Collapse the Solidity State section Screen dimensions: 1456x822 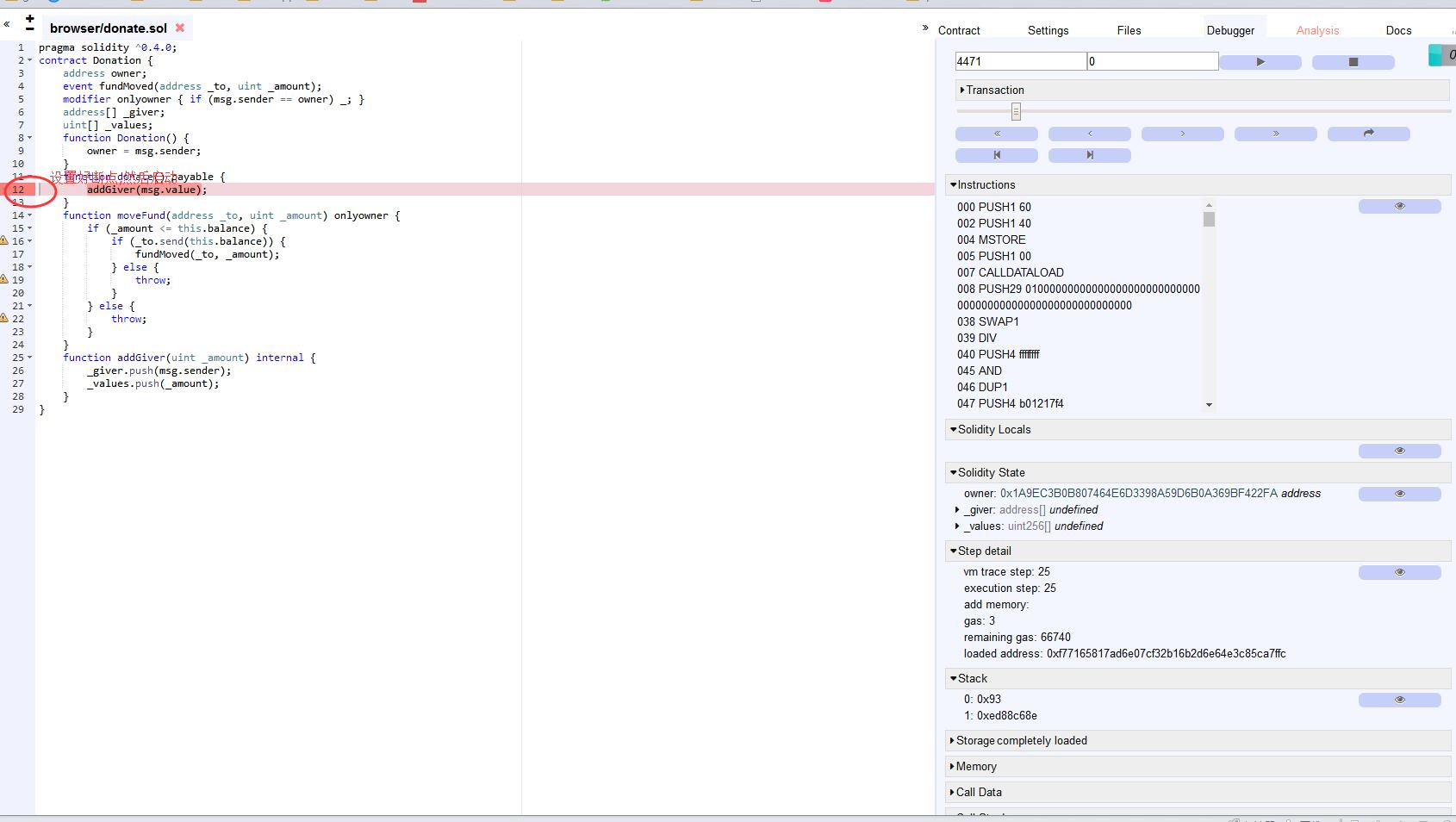(1198, 472)
